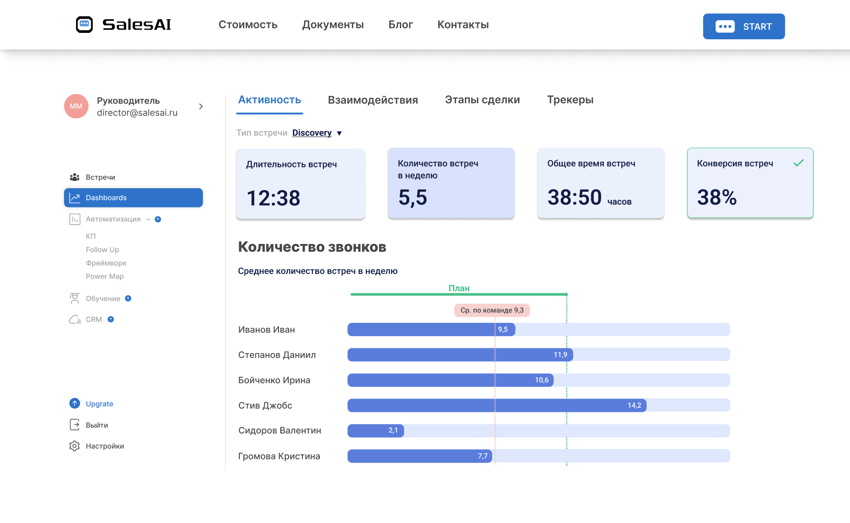Screen dimensions: 850x523
Task: Expand the Руководитель profile chevron
Action: [x=201, y=106]
